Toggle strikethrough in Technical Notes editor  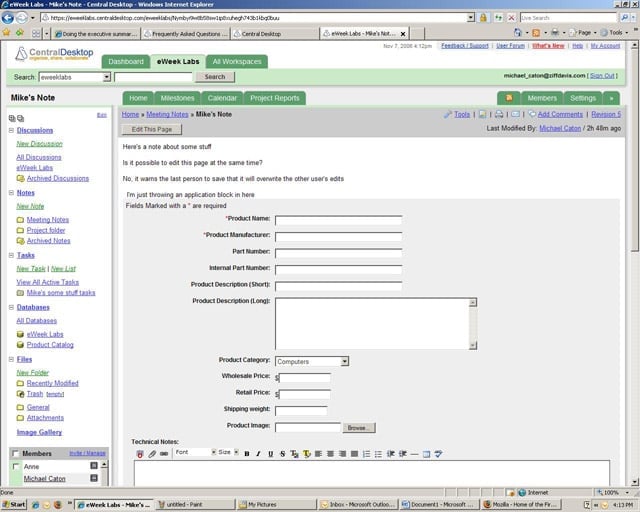pyautogui.click(x=282, y=454)
